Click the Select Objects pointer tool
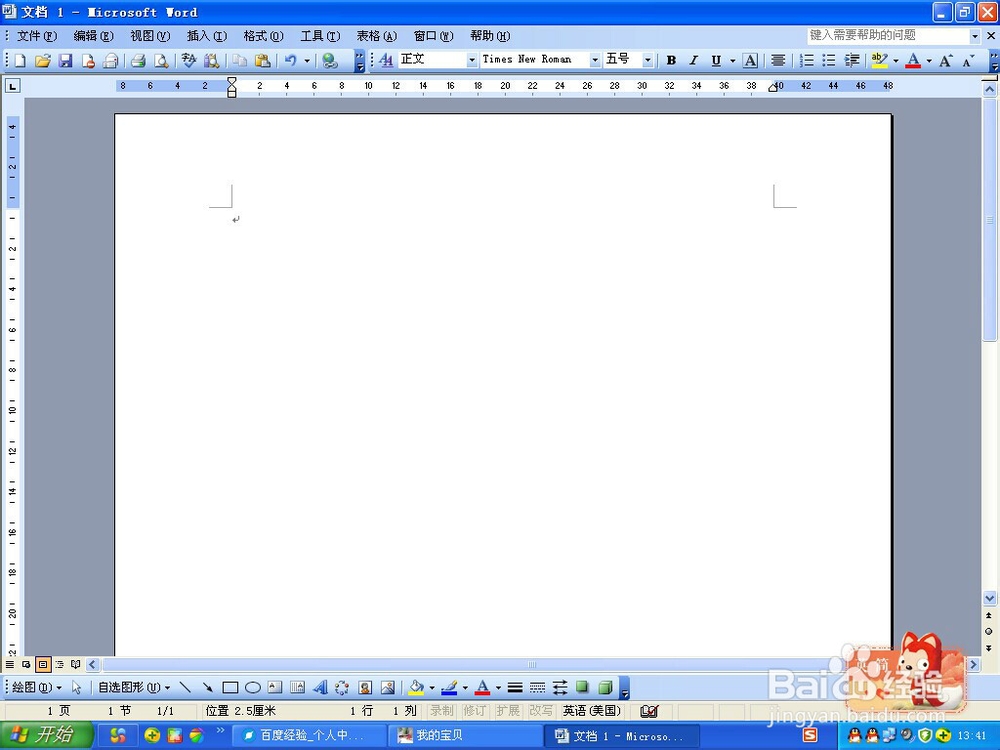Screen dimensions: 1000x750 pyautogui.click(x=77, y=687)
